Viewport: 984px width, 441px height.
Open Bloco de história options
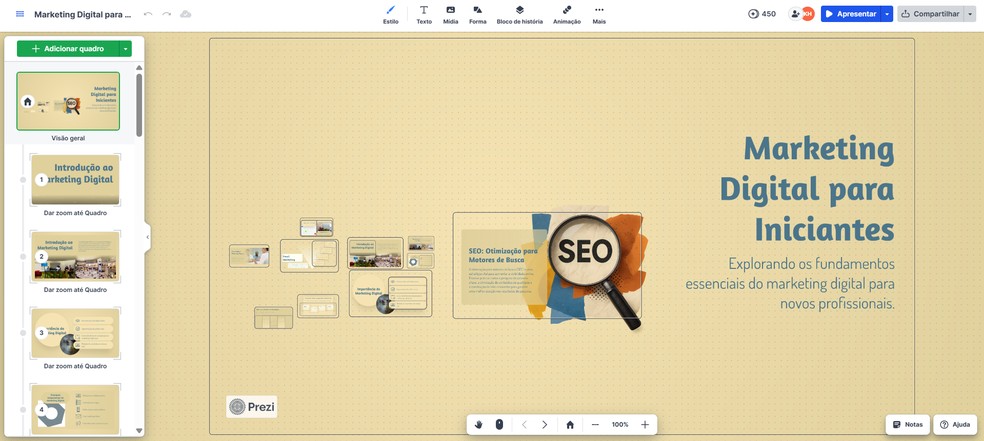[520, 15]
